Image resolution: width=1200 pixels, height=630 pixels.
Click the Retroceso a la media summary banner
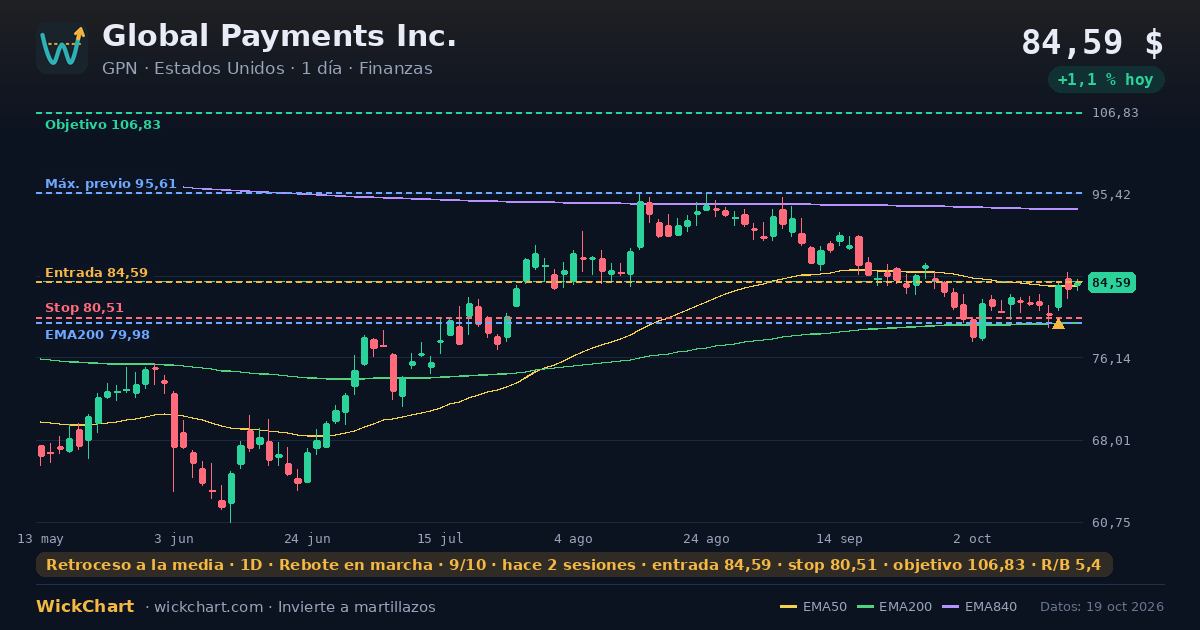click(x=574, y=565)
